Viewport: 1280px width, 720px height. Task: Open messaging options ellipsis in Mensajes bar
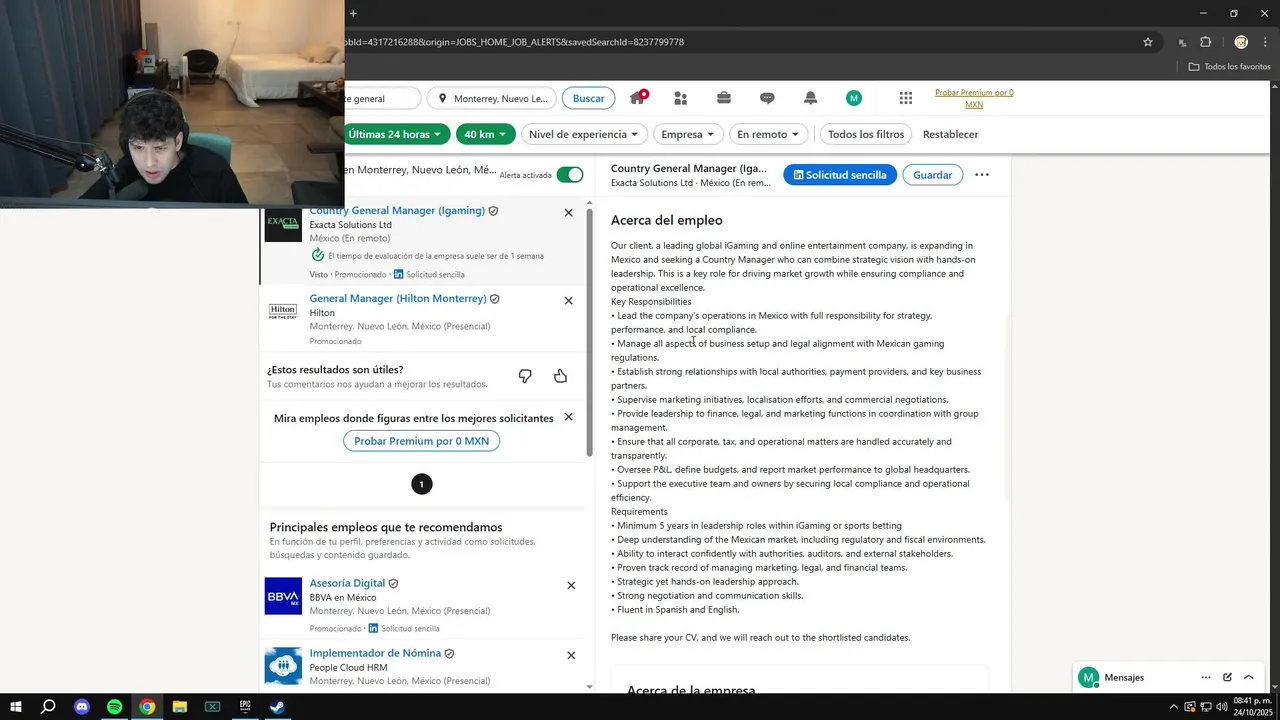[x=1206, y=677]
